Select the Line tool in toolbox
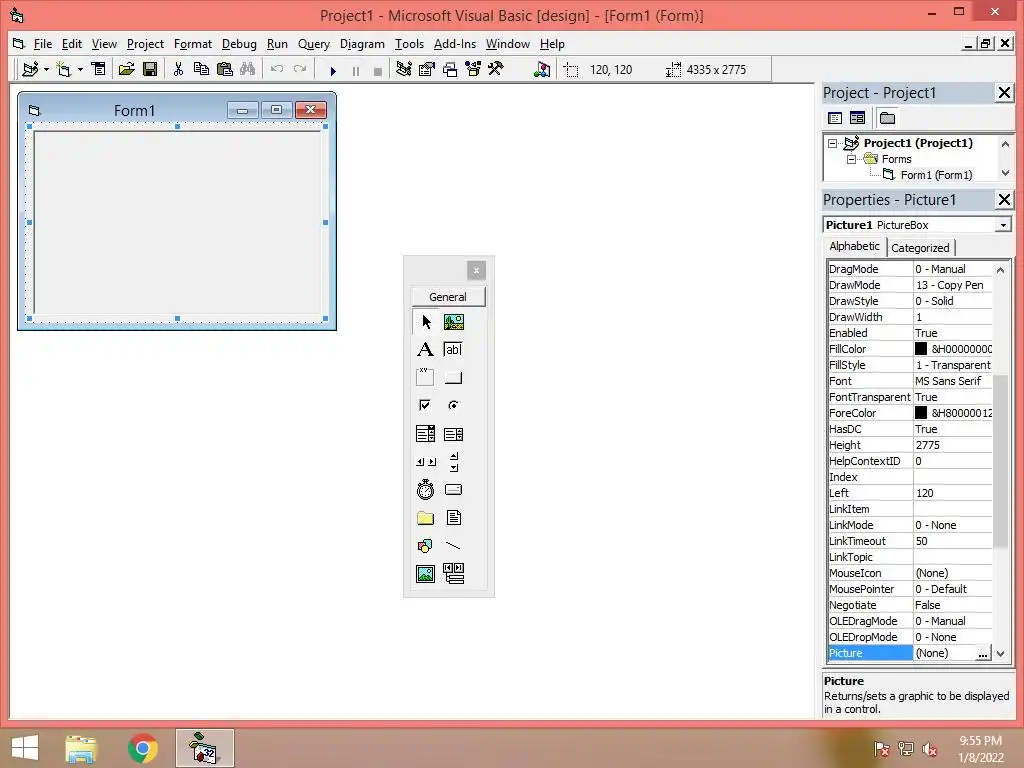 pyautogui.click(x=454, y=546)
